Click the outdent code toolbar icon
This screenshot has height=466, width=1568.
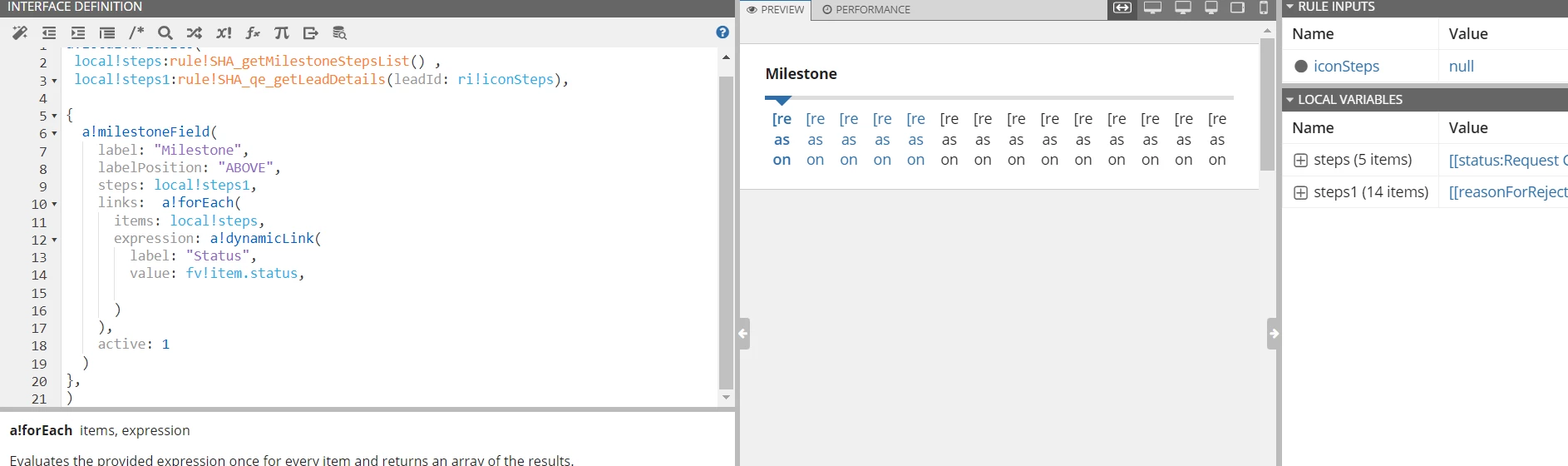49,33
